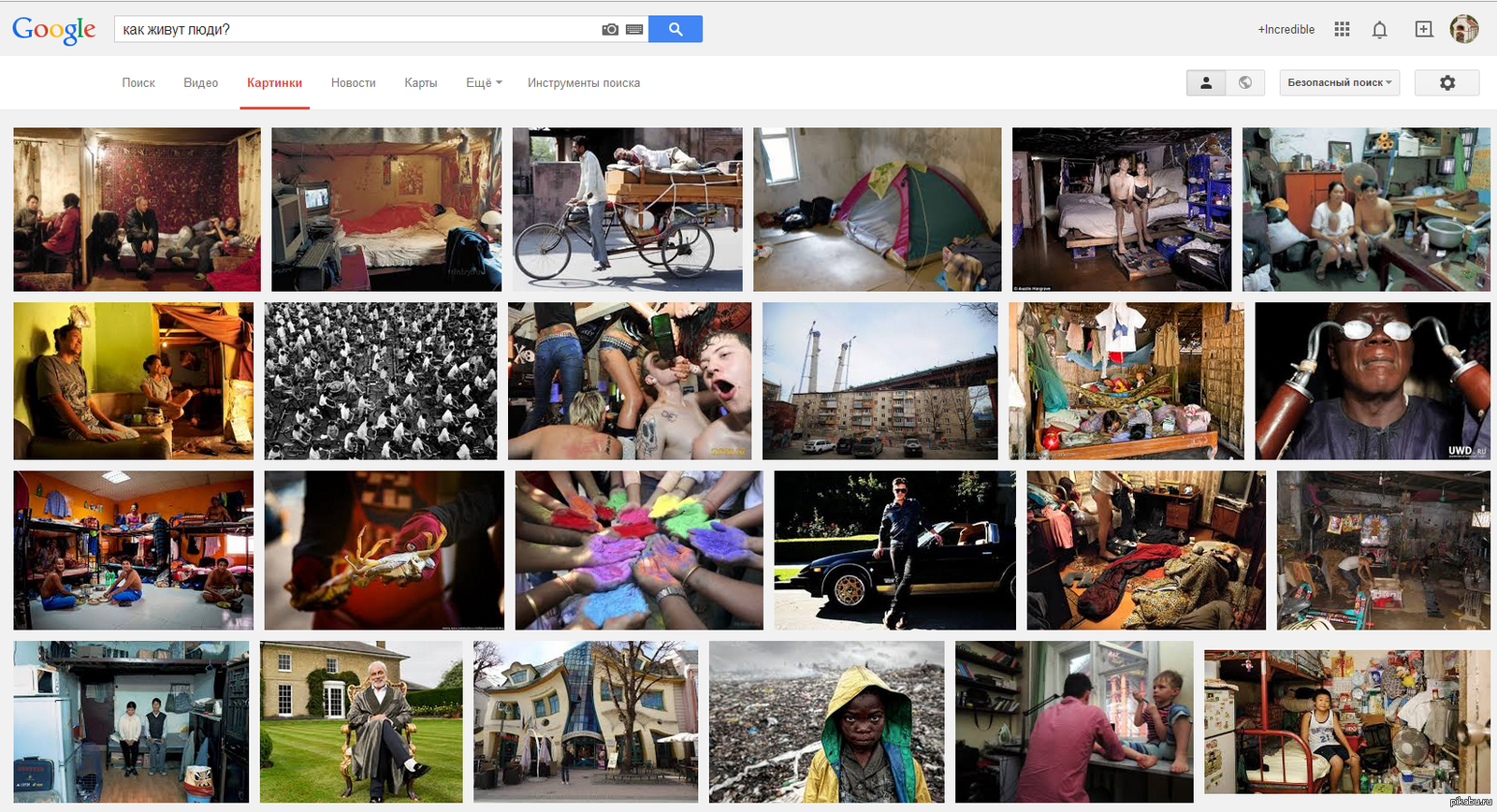Switch to the Видео tab

(x=201, y=83)
